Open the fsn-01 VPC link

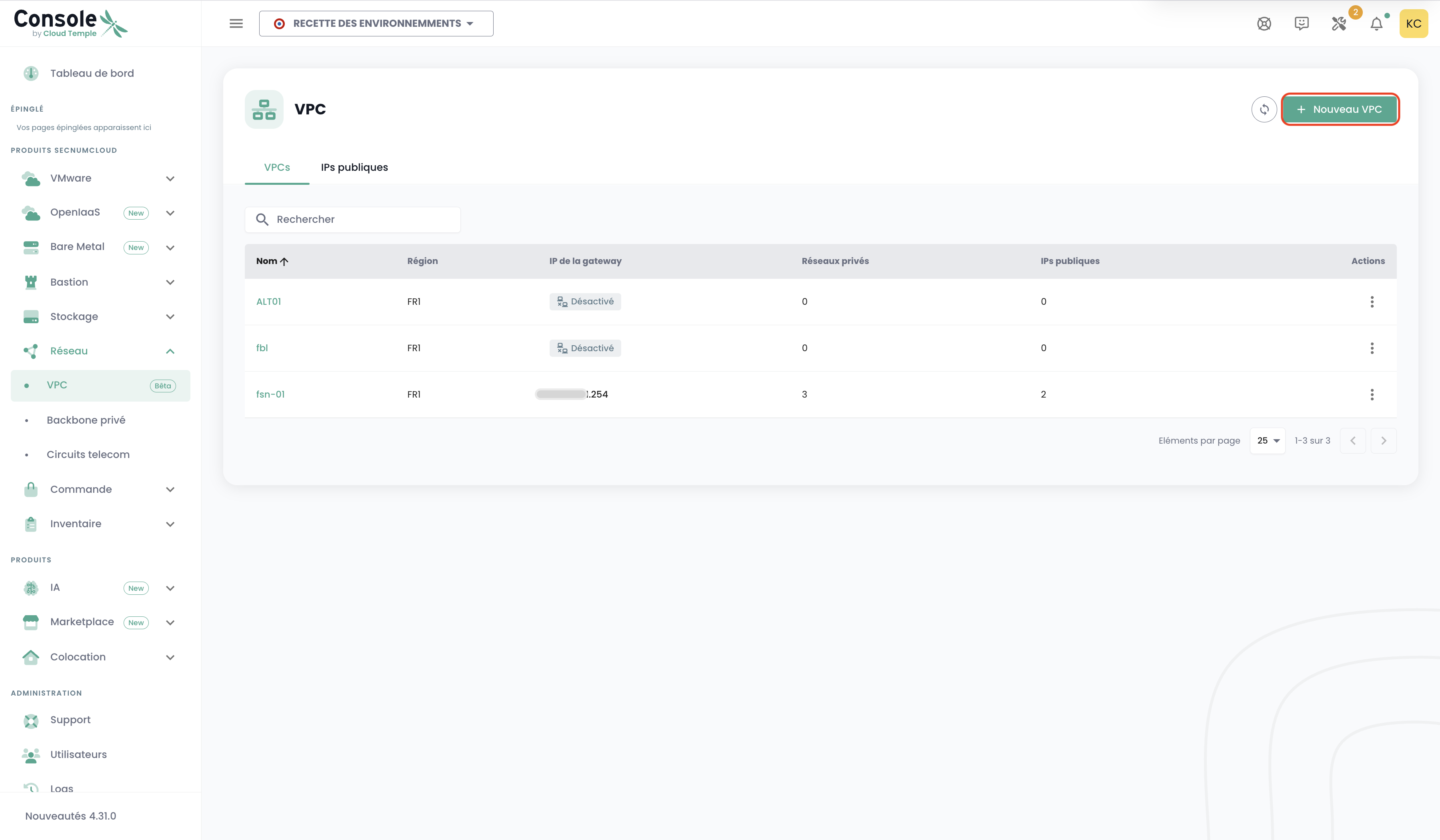point(270,394)
